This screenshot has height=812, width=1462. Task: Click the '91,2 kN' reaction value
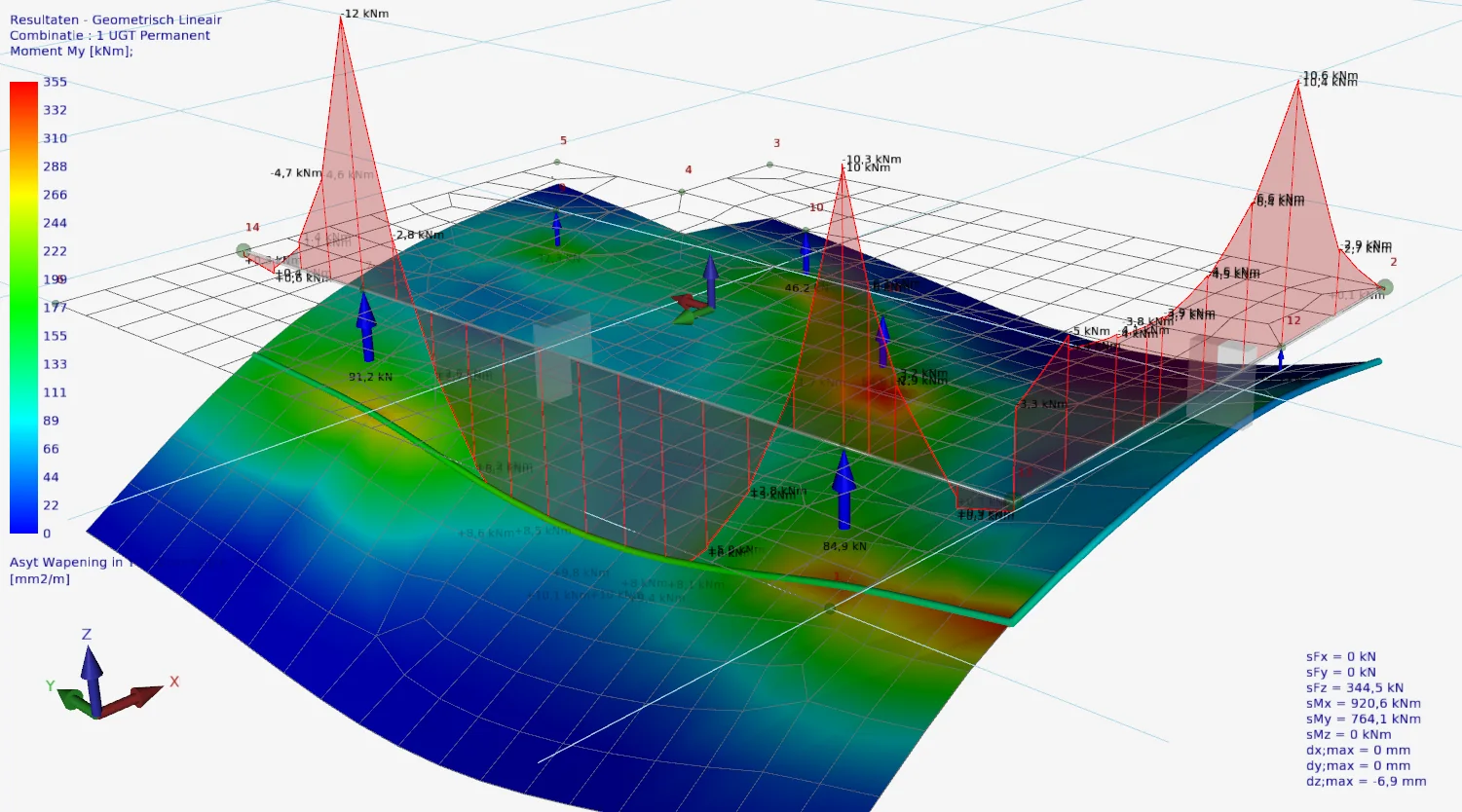[371, 377]
